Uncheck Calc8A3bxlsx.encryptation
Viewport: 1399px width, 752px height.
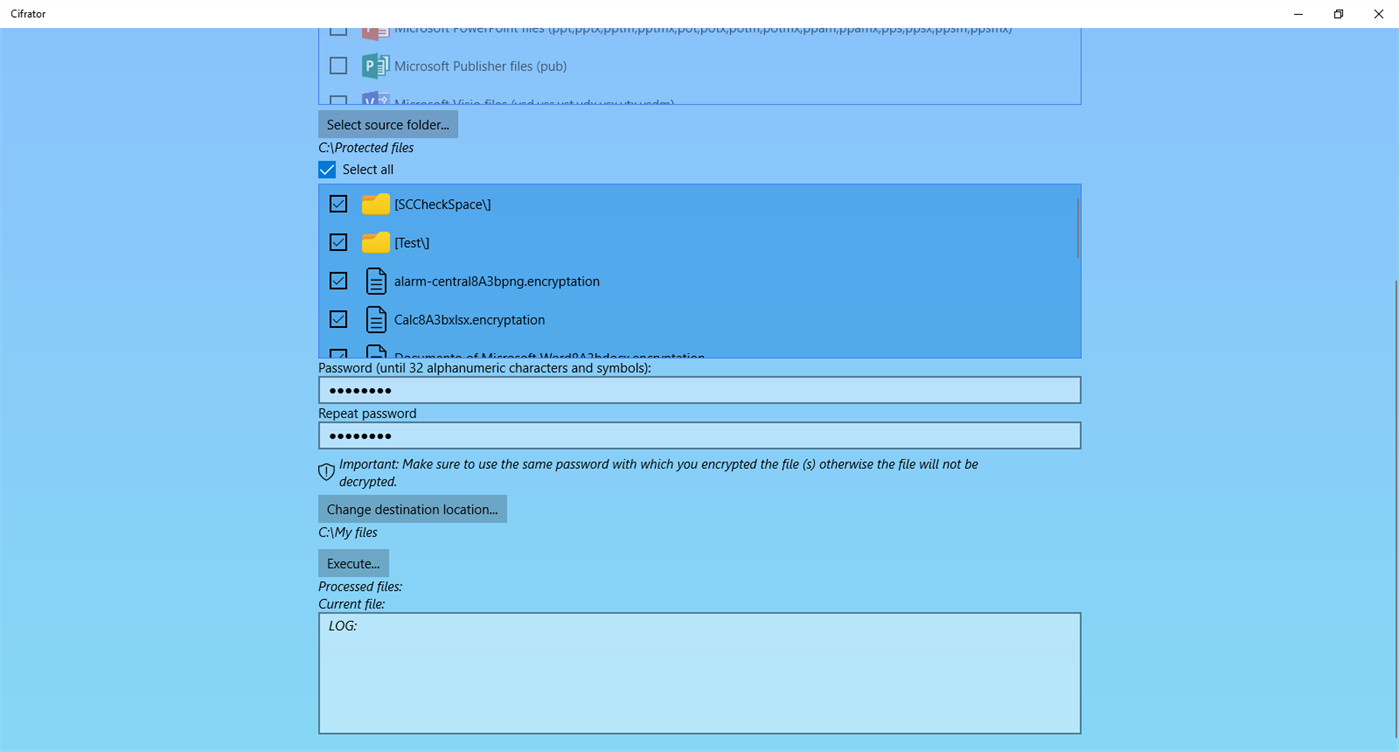pyautogui.click(x=338, y=319)
